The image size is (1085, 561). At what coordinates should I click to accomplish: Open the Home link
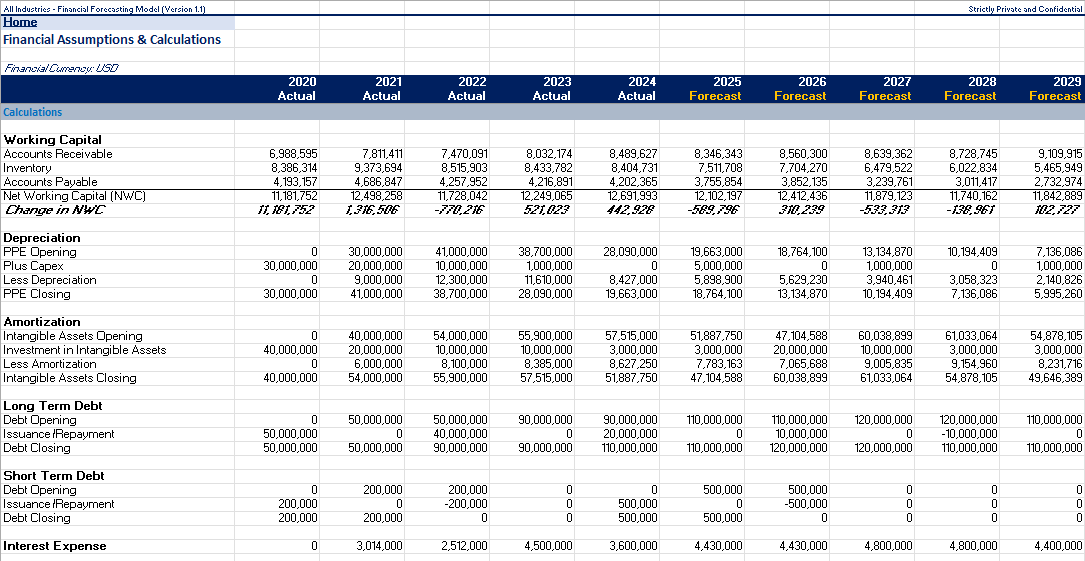tap(20, 22)
